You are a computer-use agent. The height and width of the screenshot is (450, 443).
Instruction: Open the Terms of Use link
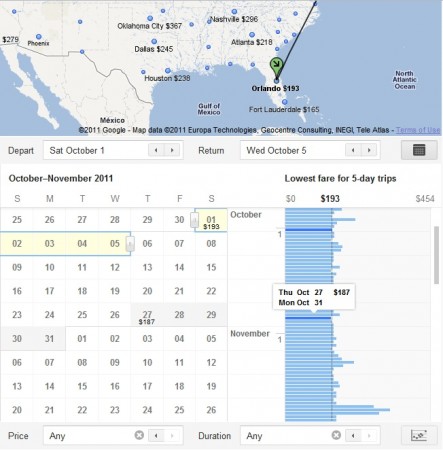point(418,130)
